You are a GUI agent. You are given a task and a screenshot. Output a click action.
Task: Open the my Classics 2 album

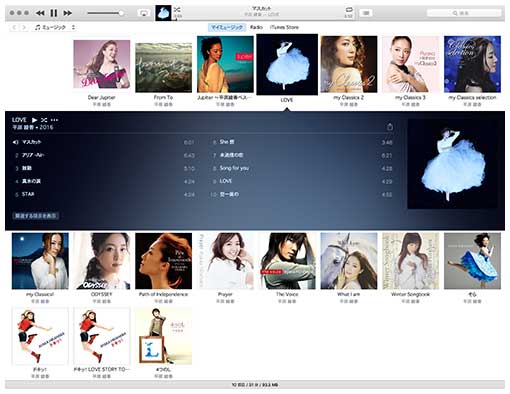[349, 64]
